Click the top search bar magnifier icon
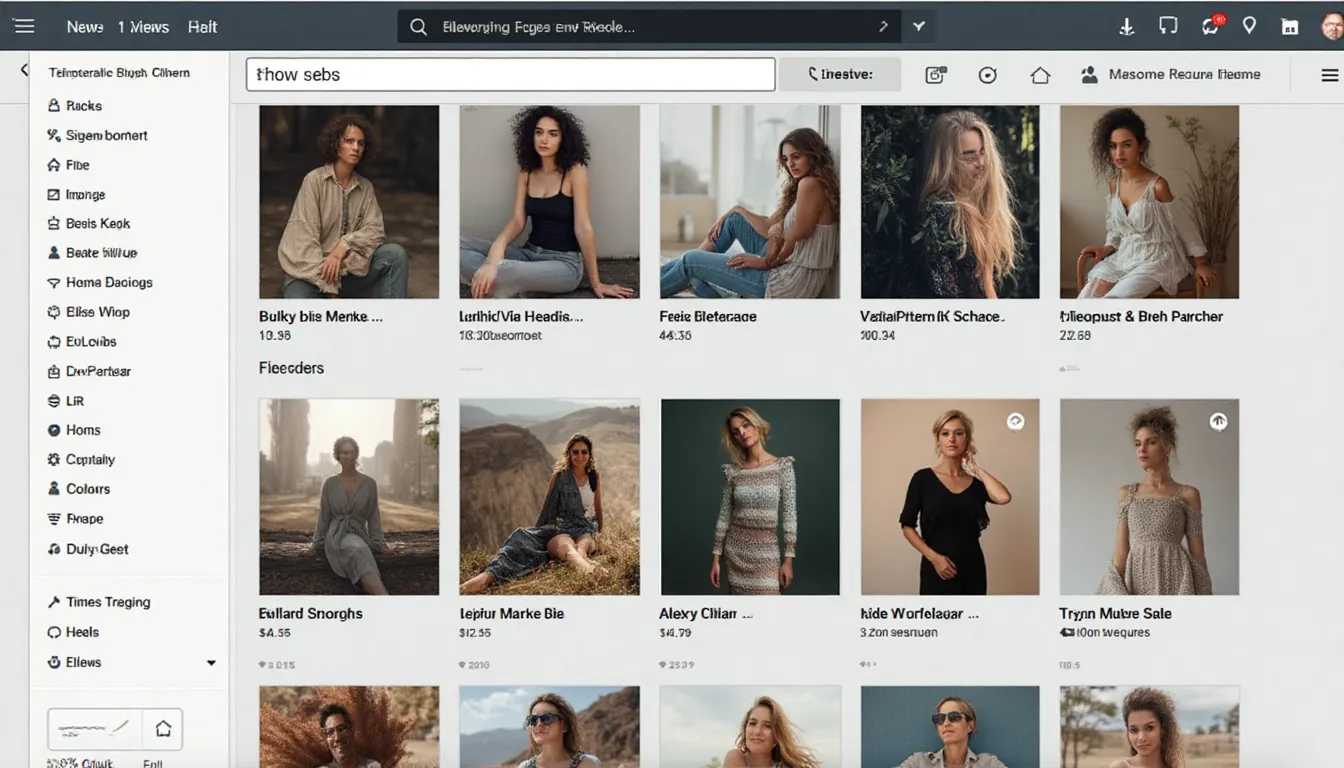This screenshot has height=768, width=1344. (419, 27)
